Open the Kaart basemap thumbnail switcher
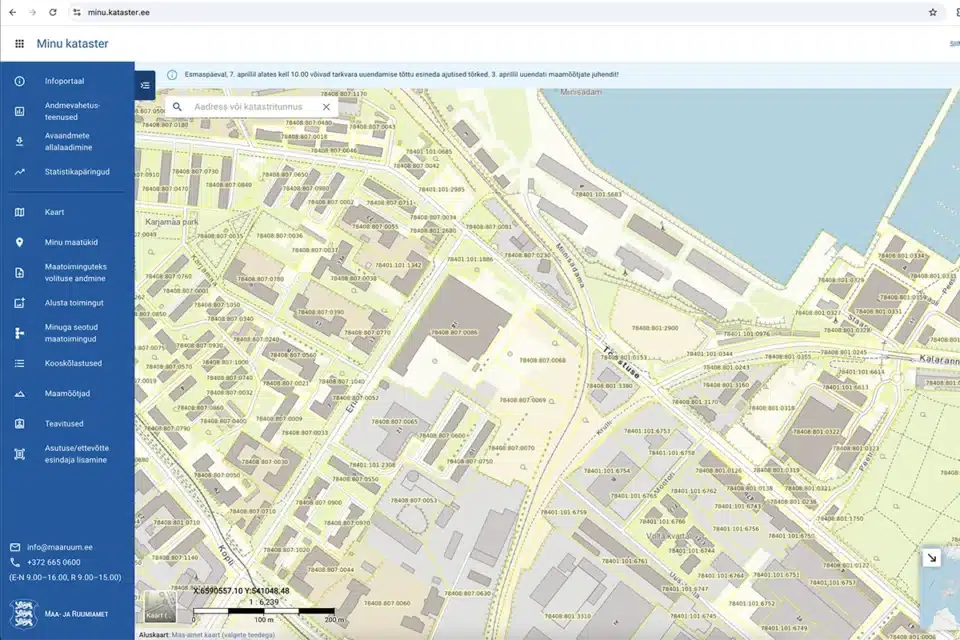Viewport: 960px width, 640px height. (160, 607)
